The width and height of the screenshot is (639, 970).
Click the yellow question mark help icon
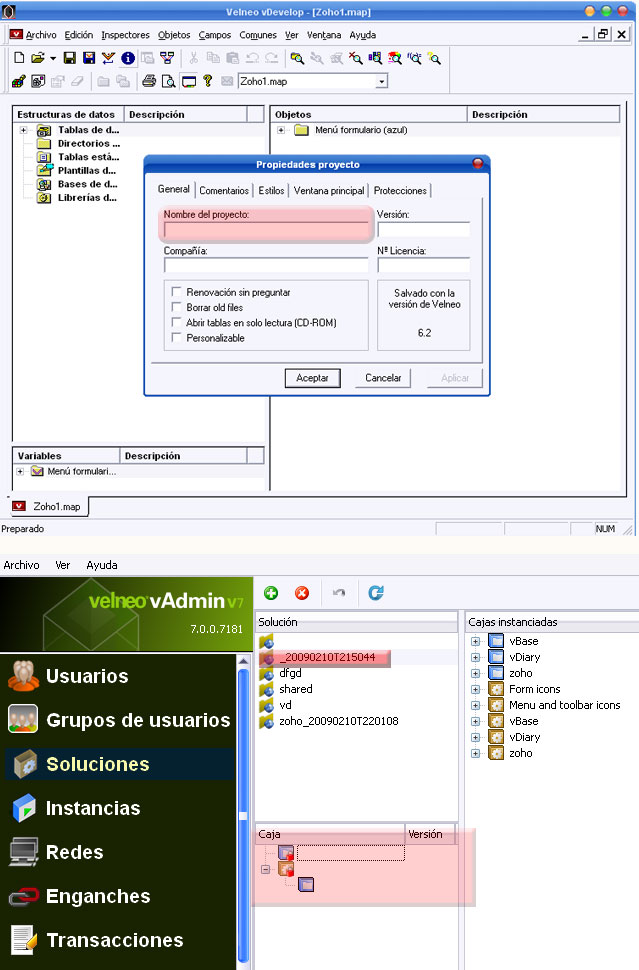pyautogui.click(x=208, y=80)
